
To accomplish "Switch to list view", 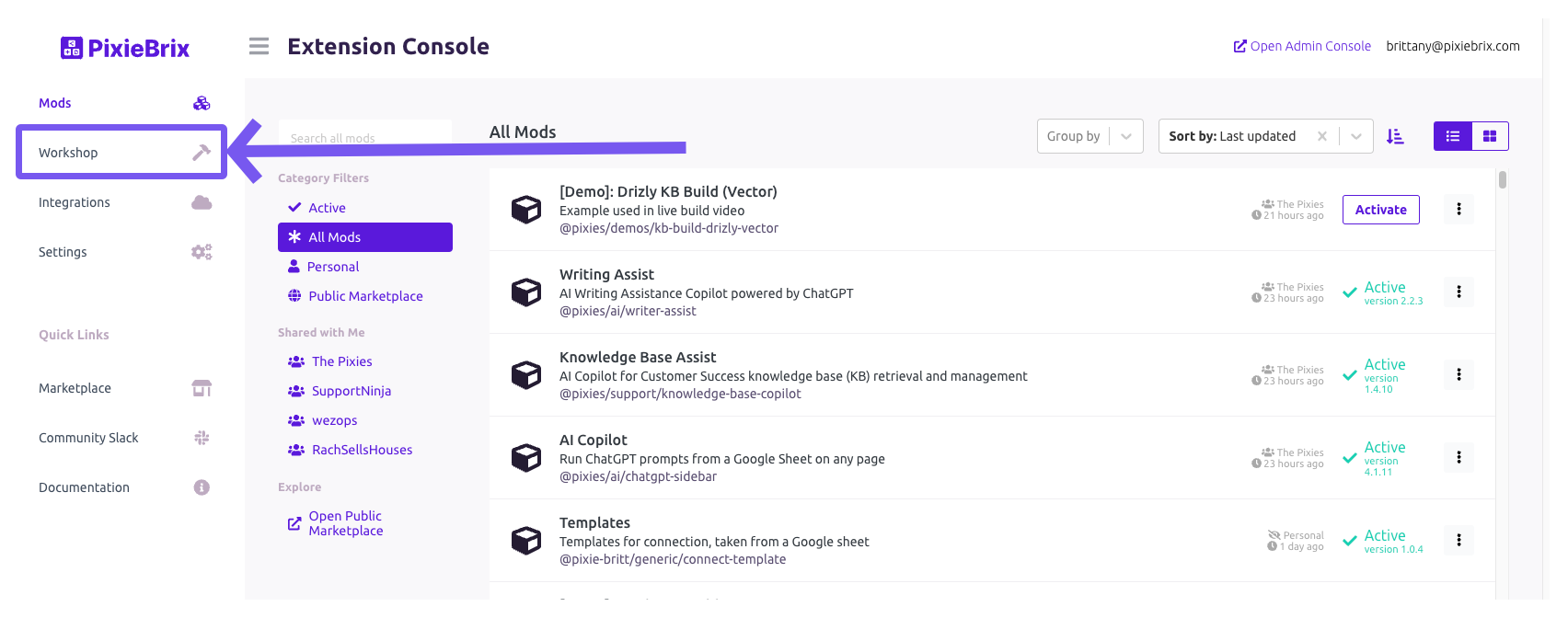I will pyautogui.click(x=1453, y=136).
